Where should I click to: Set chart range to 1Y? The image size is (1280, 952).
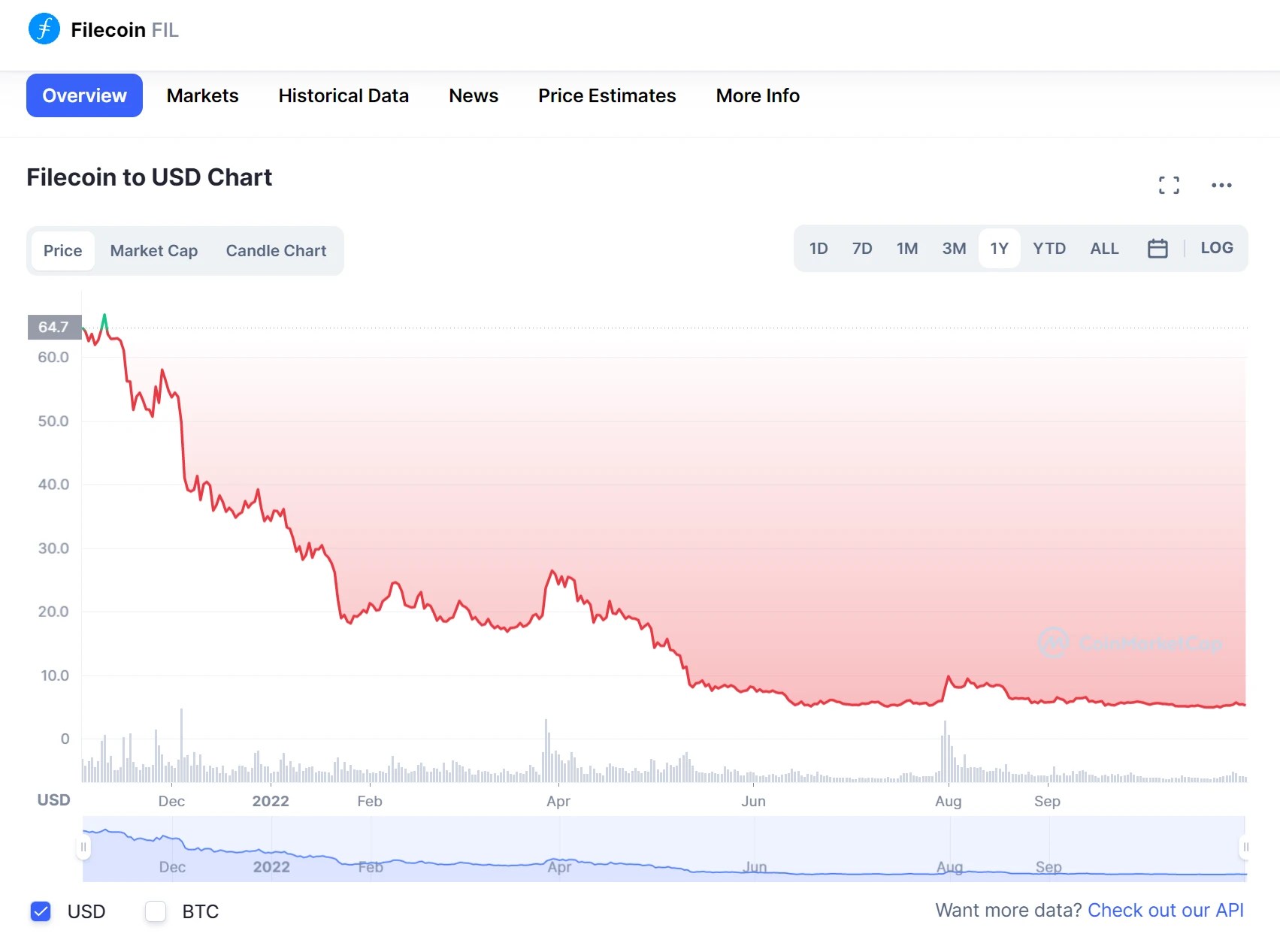pyautogui.click(x=999, y=248)
